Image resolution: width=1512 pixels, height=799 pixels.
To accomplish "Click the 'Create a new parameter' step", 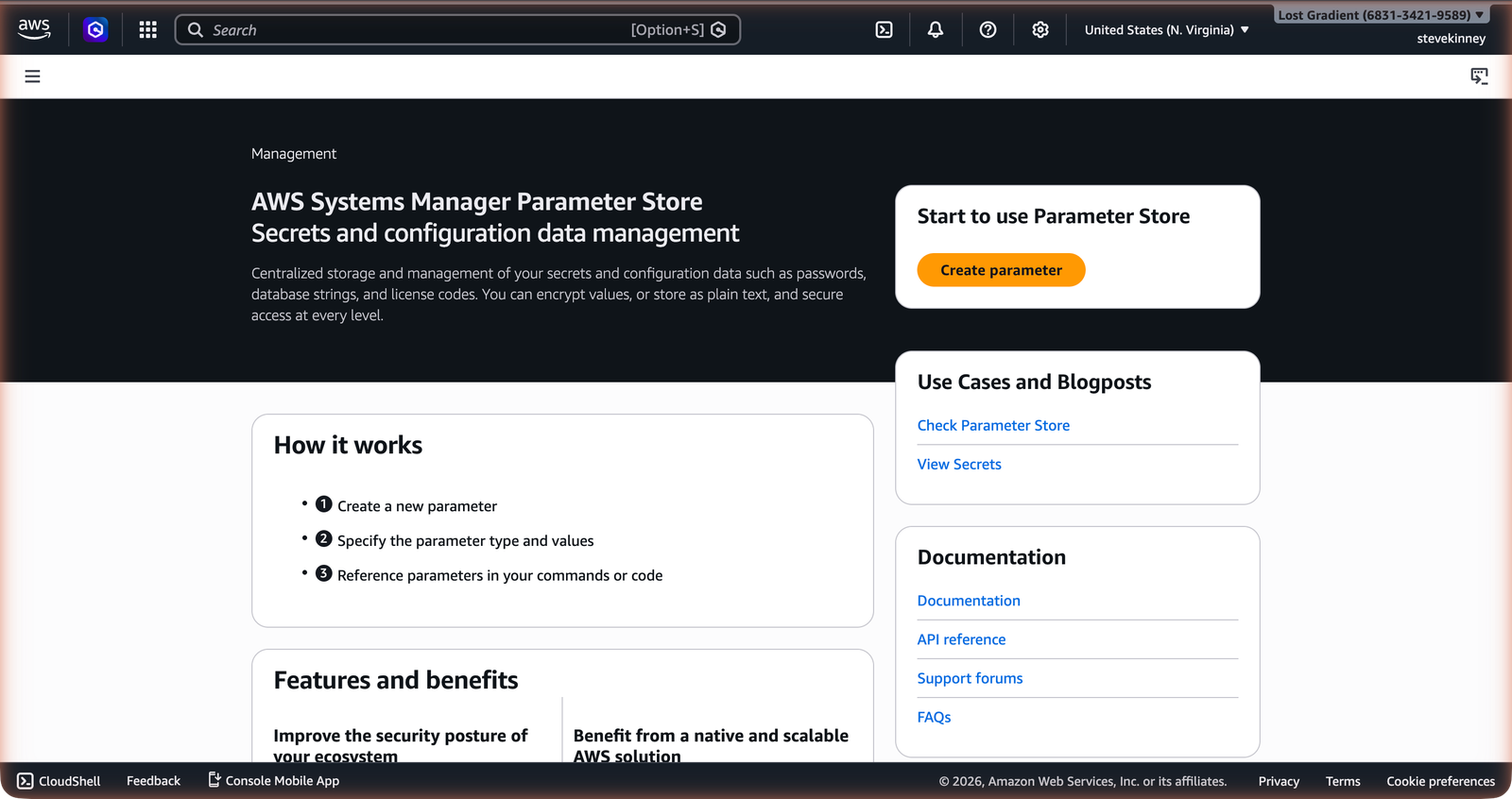I will coord(417,506).
